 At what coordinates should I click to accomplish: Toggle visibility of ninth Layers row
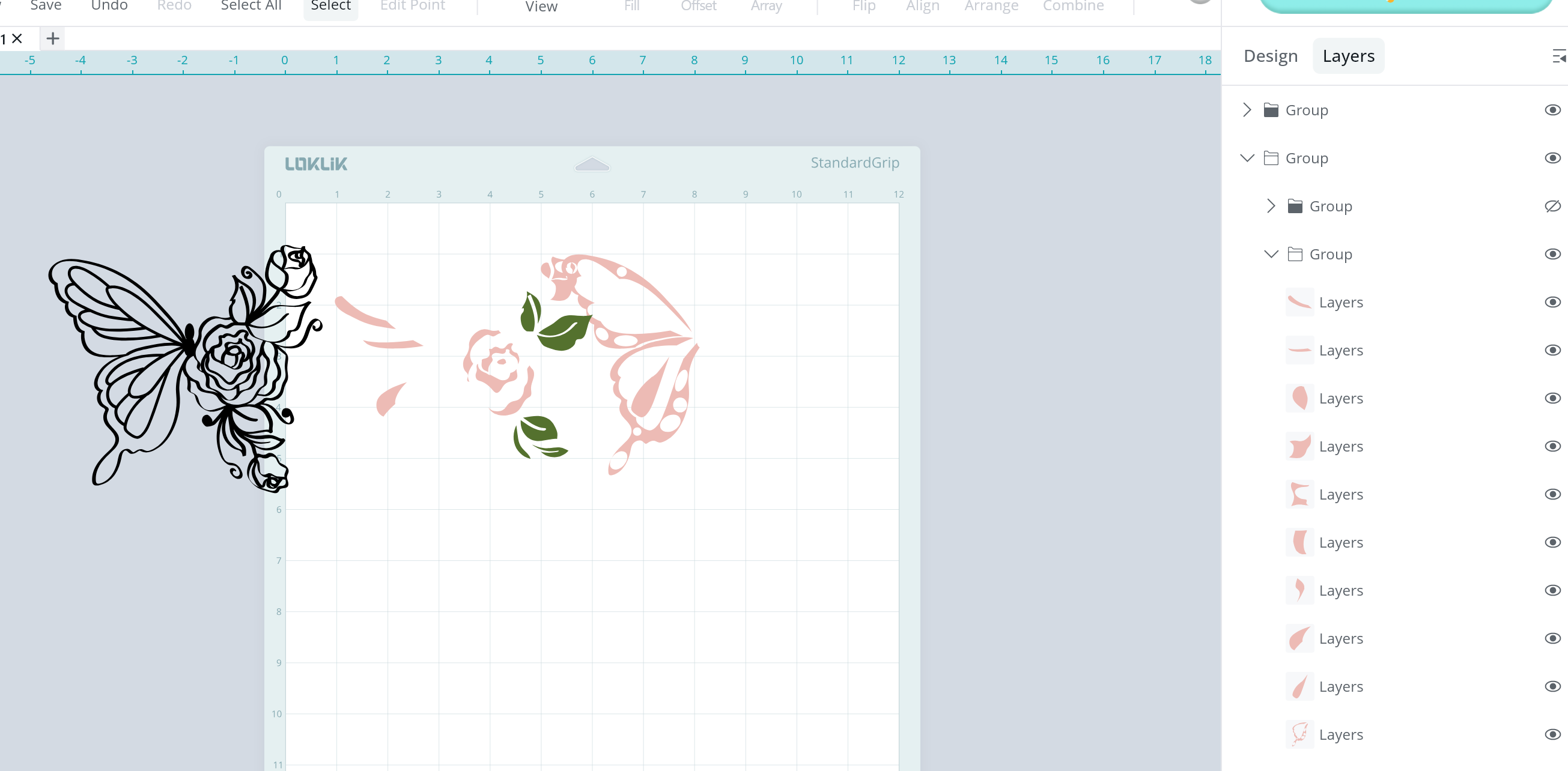point(1552,687)
